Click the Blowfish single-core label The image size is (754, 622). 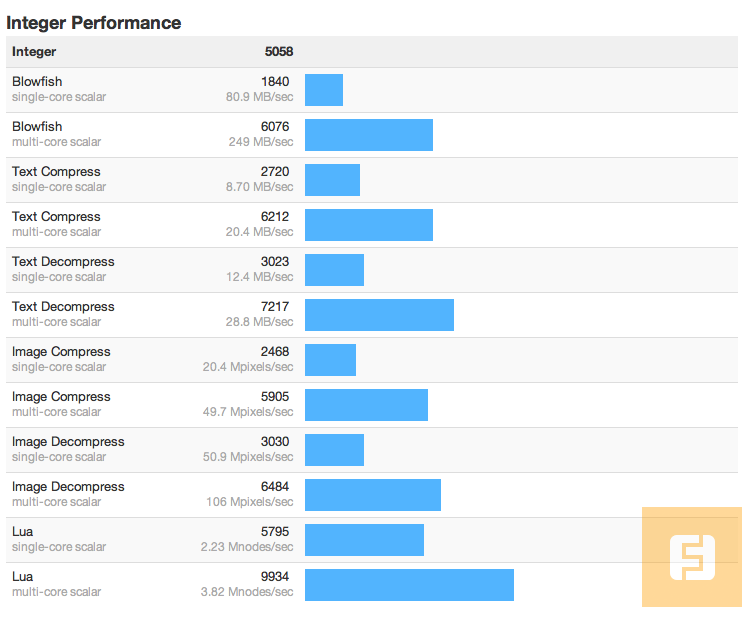(x=37, y=82)
